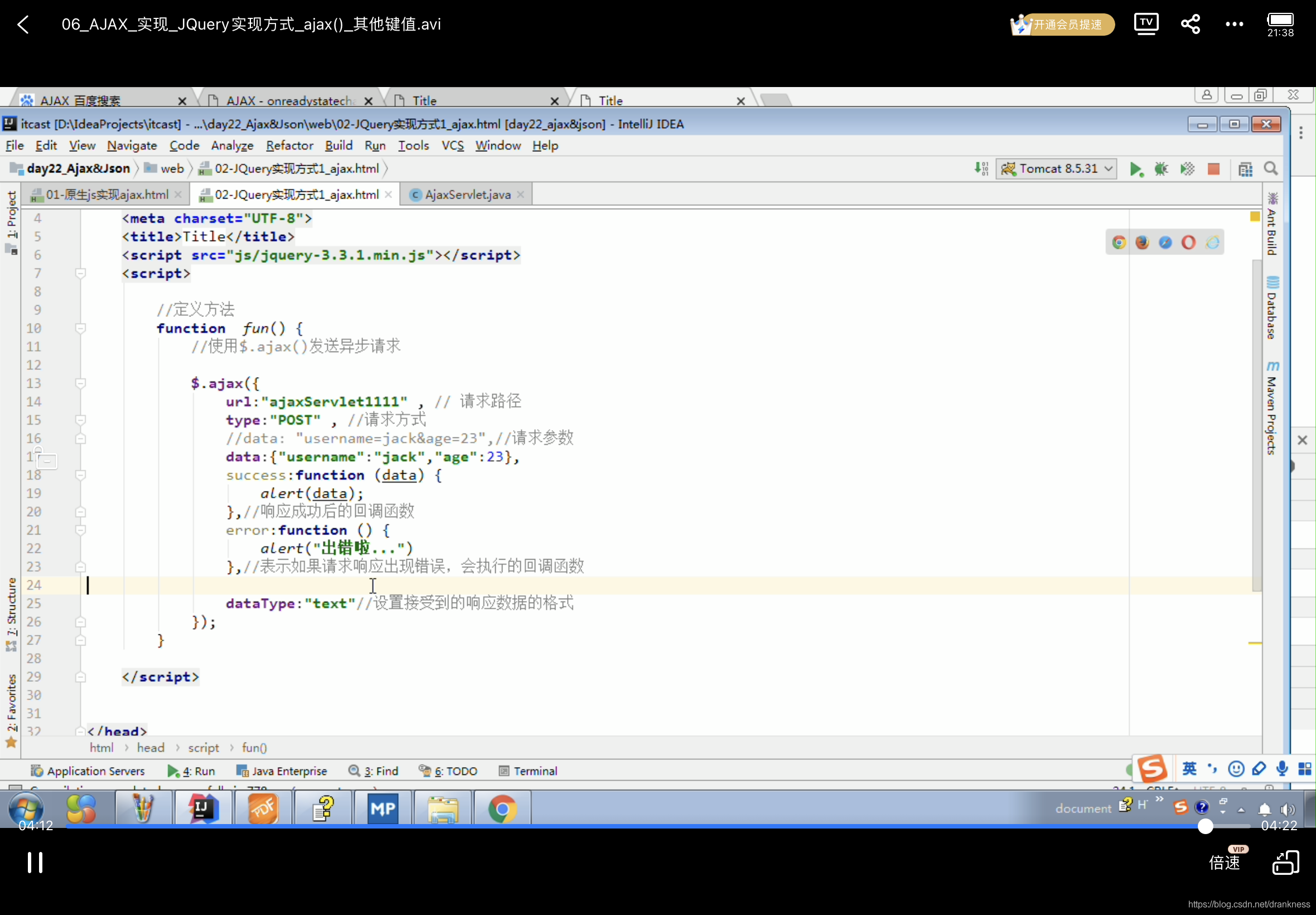Image resolution: width=1316 pixels, height=915 pixels.
Task: Open the MP application taskbar icon
Action: (x=382, y=808)
